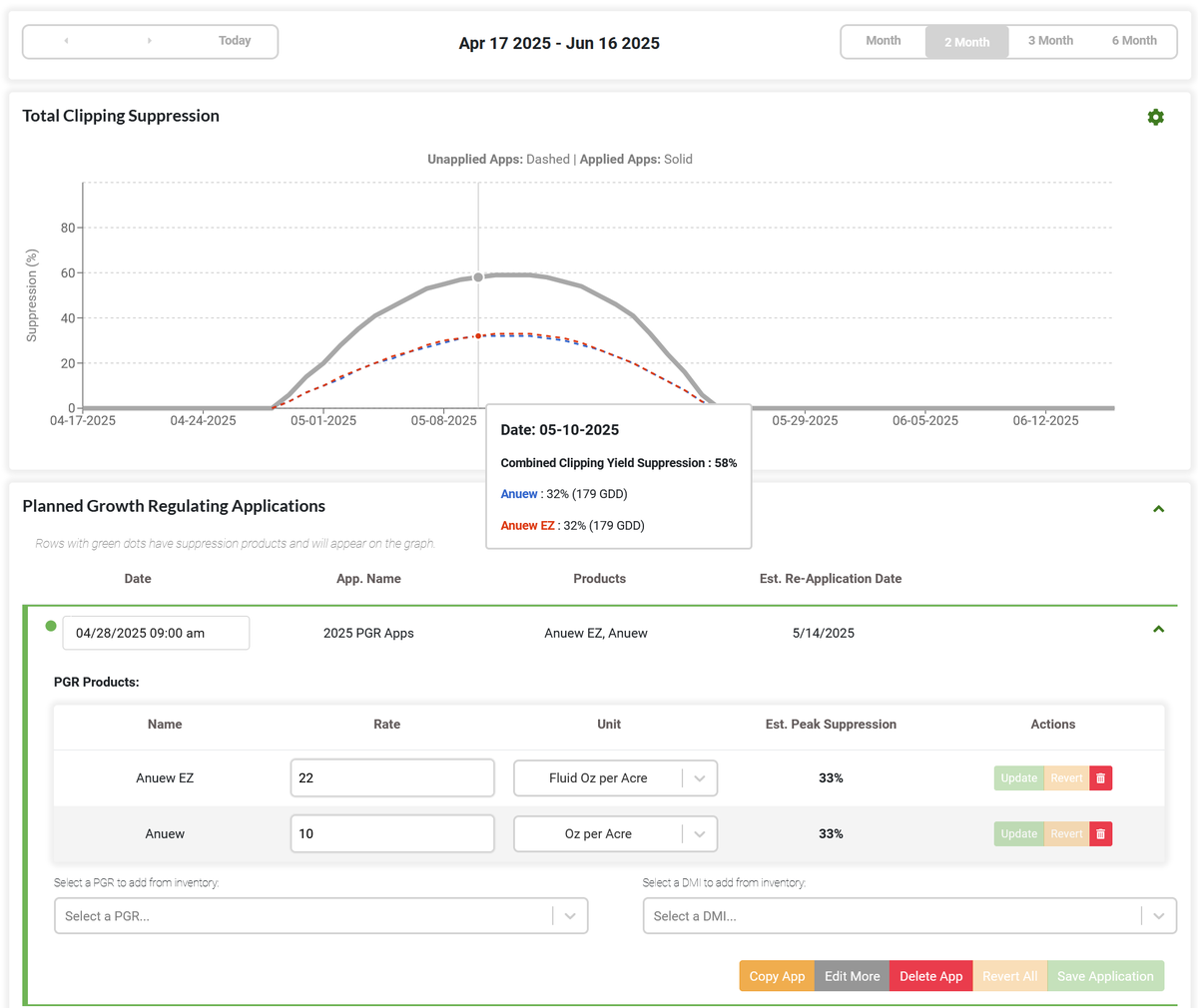The width and height of the screenshot is (1198, 1008).
Task: Update the Anuew rate
Action: click(x=1019, y=834)
